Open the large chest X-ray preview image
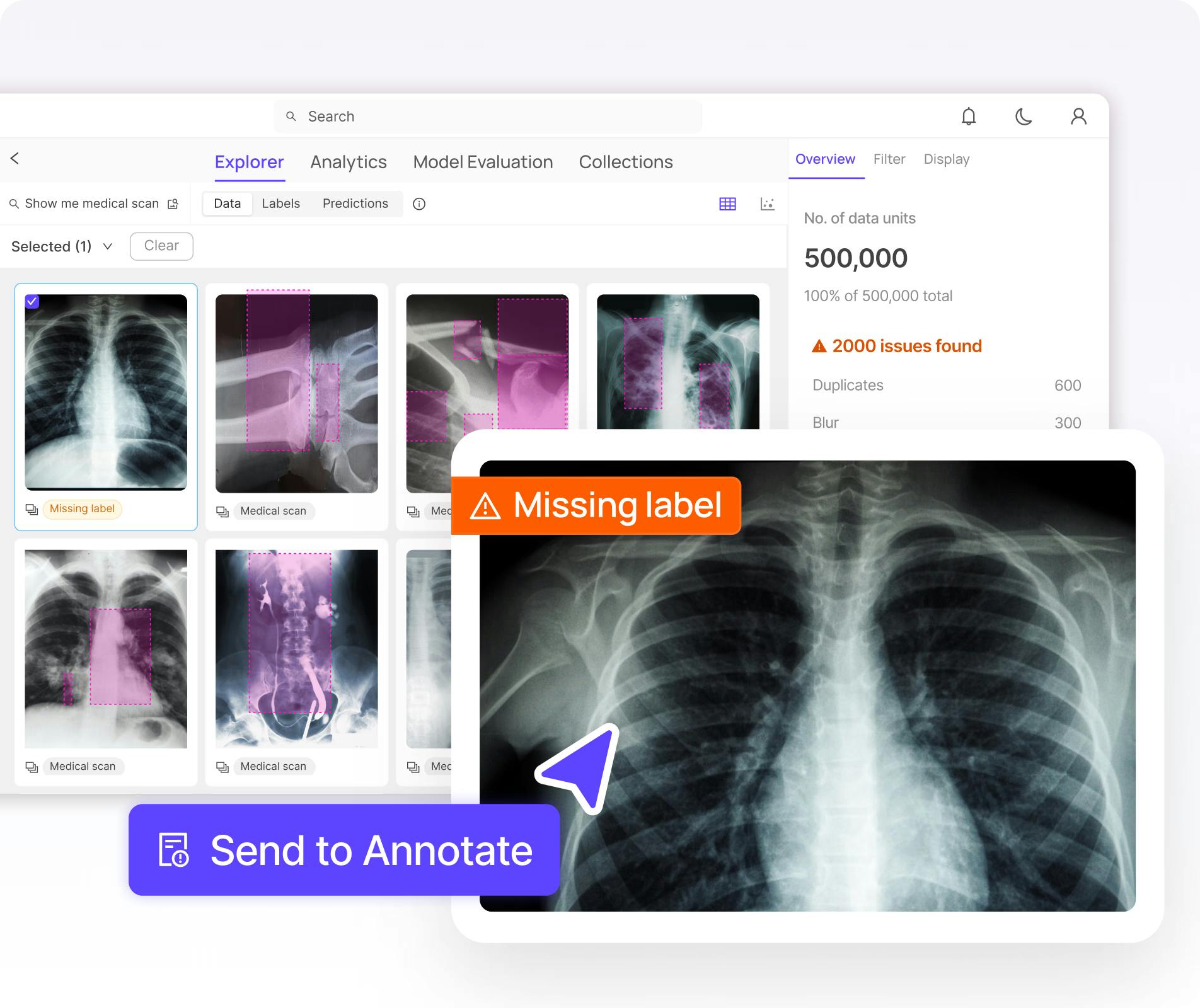The image size is (1200, 1008). pos(807,686)
